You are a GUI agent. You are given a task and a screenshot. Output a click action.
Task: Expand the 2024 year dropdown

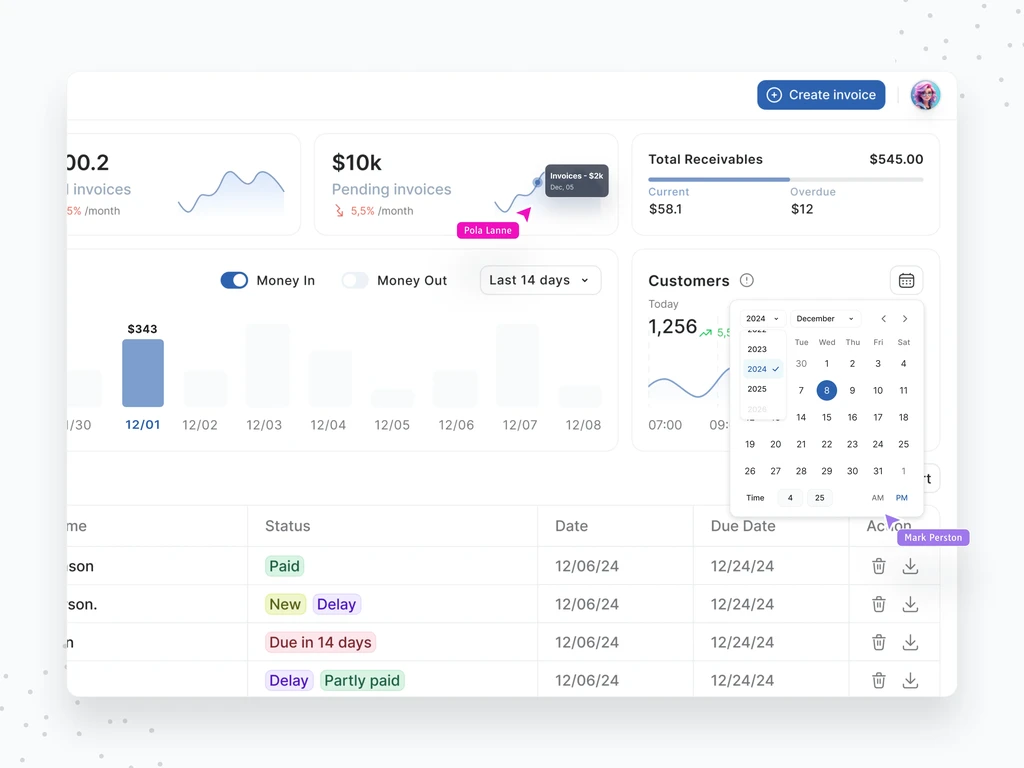pyautogui.click(x=763, y=319)
